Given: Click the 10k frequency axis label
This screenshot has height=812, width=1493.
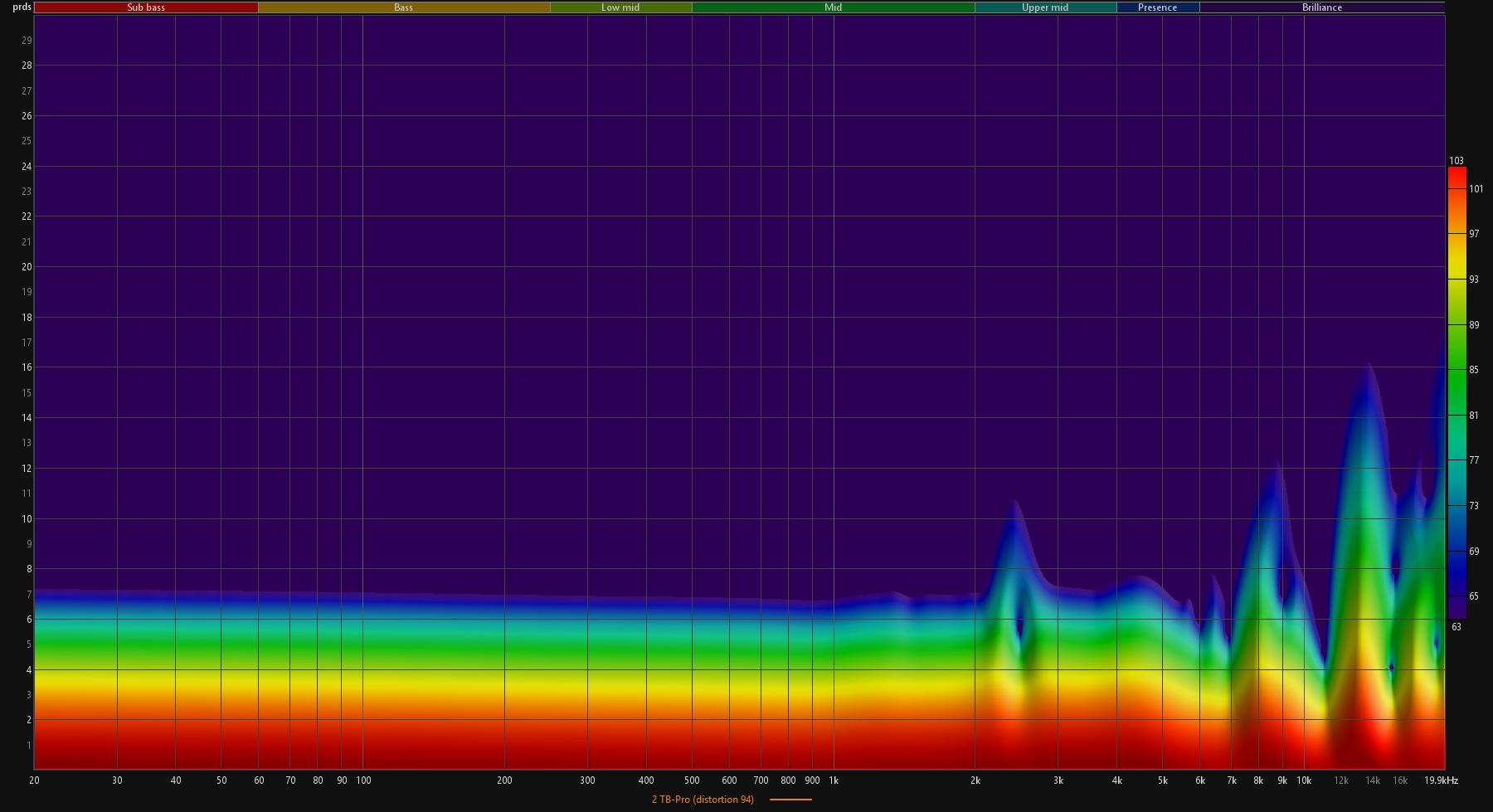Looking at the screenshot, I should point(1304,780).
